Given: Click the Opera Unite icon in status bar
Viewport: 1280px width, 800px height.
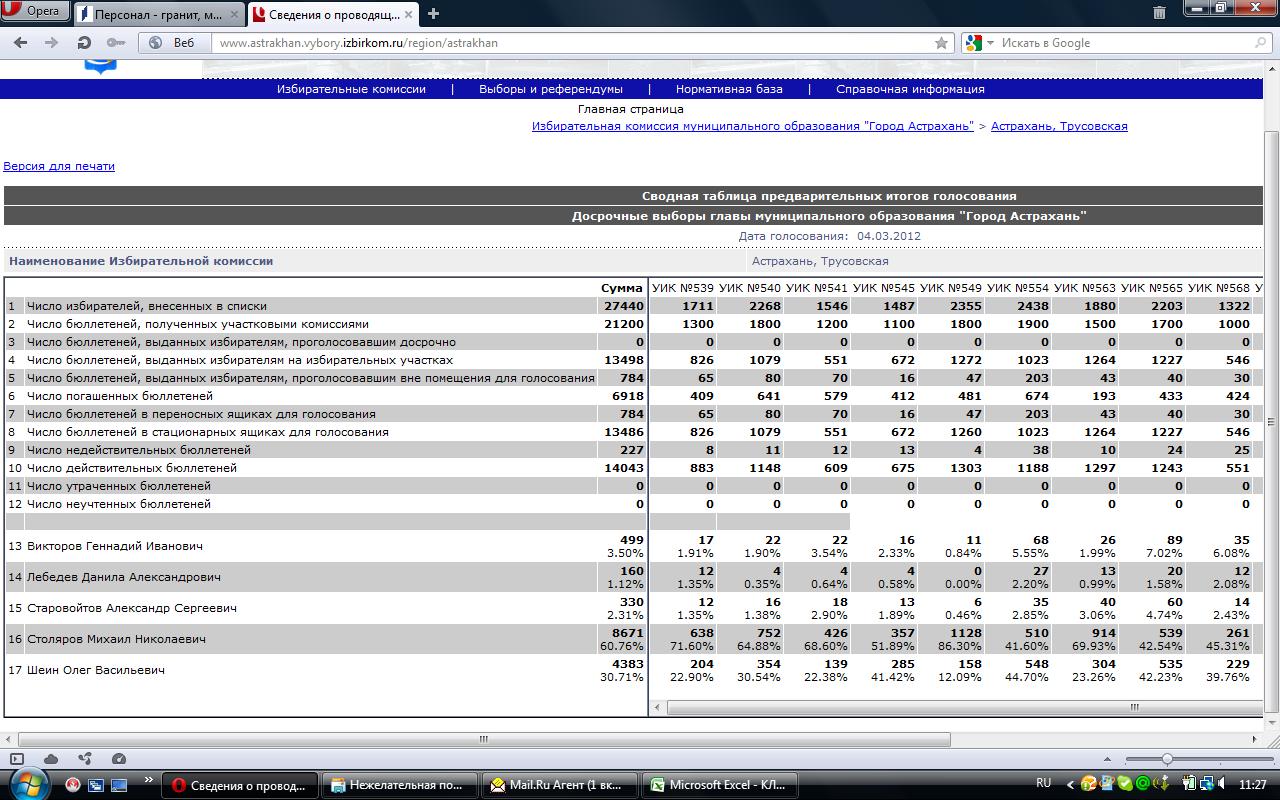Looking at the screenshot, I should tap(85, 759).
